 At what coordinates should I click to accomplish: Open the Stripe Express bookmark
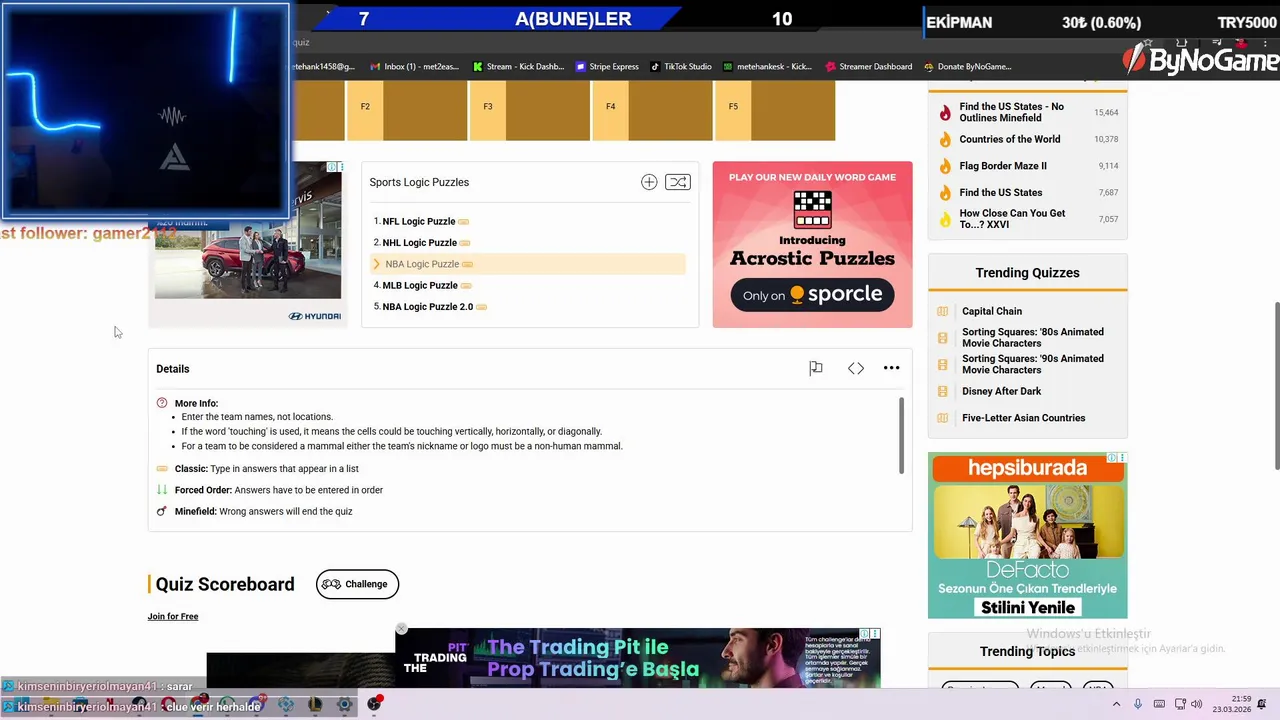pos(607,67)
